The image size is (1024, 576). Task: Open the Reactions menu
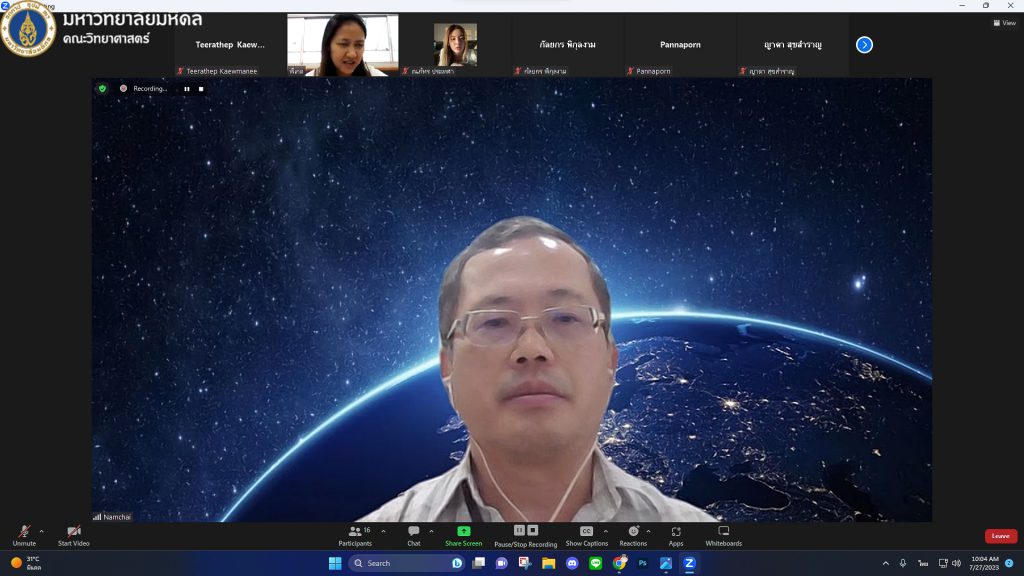coord(633,531)
